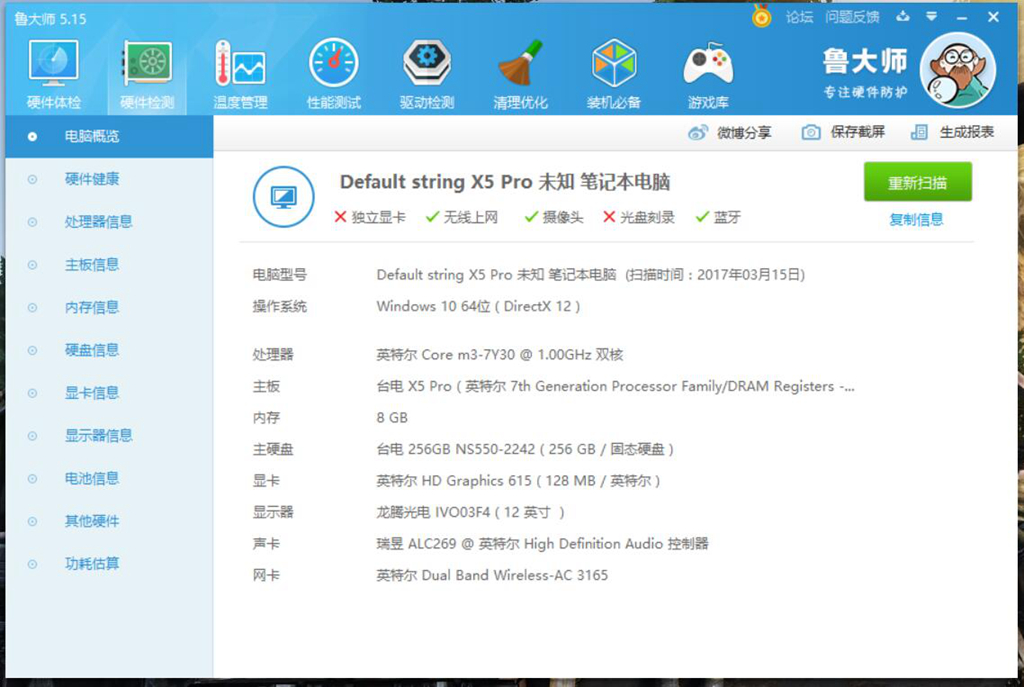Open the 论坛 forum menu item
Screen dimensions: 1024x687
(798, 16)
